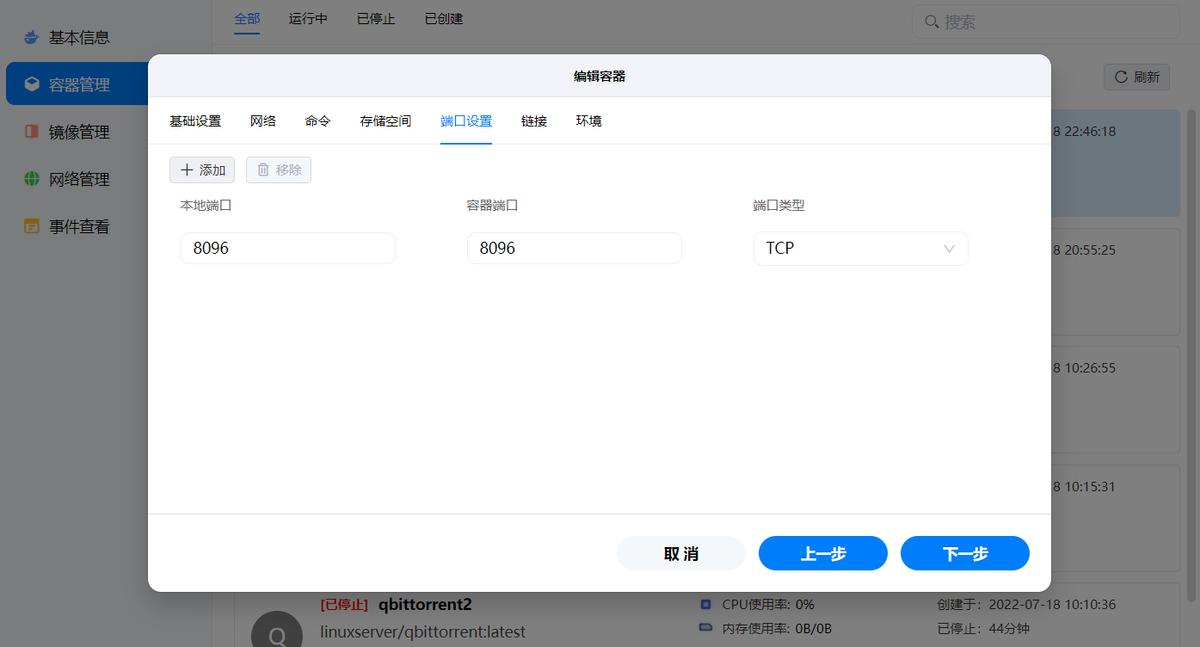Click the disabled 移除 button
This screenshot has height=647, width=1200.
[277, 169]
